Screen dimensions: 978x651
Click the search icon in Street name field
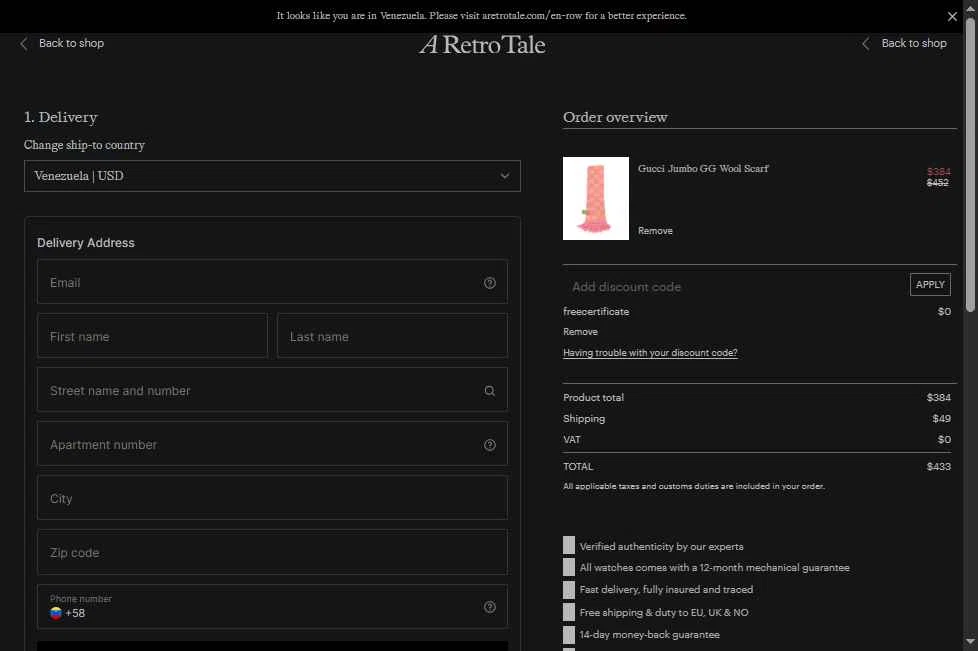(x=490, y=390)
